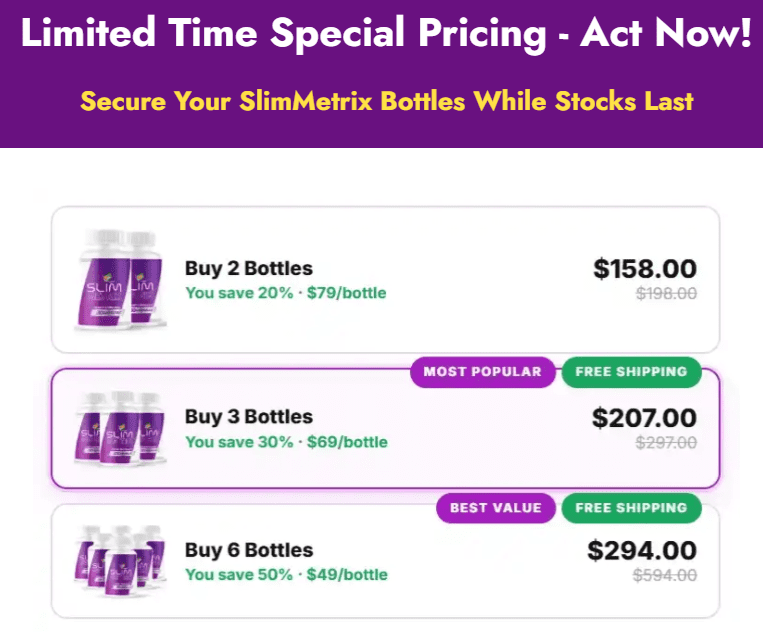Click FREE SHIPPING badge on 6-bottle offer

click(632, 508)
